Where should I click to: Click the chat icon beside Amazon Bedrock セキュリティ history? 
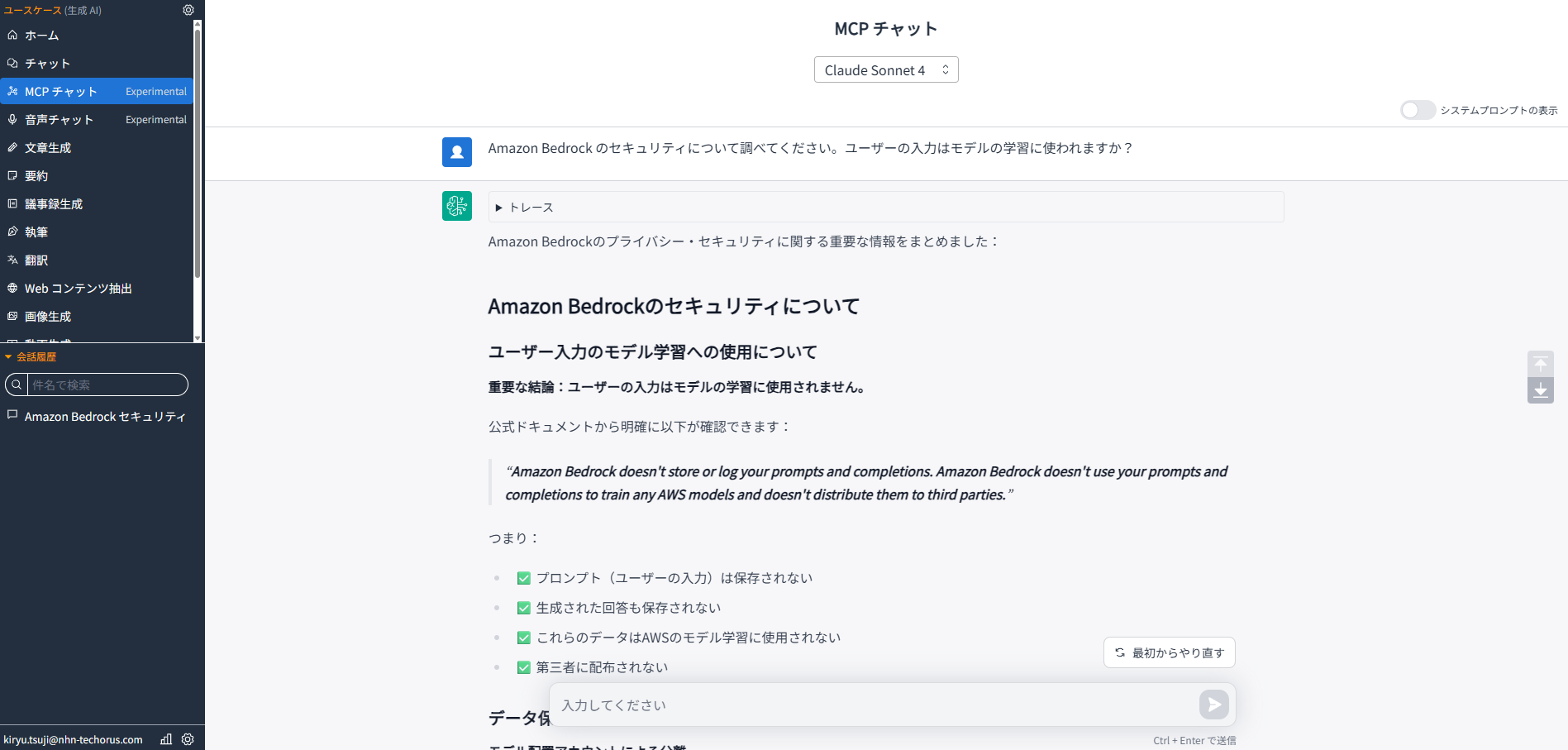12,415
